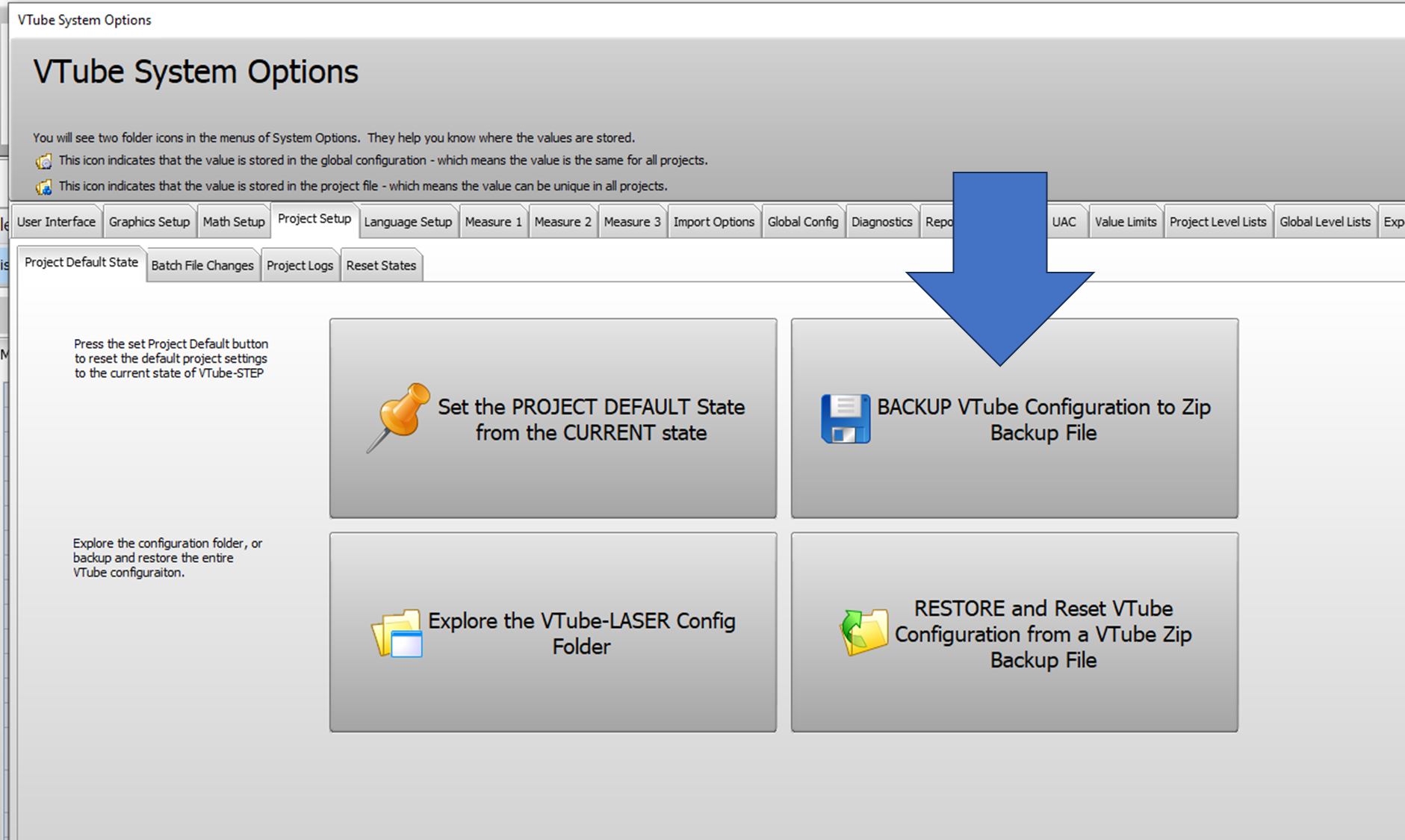The image size is (1405, 840).
Task: Open the Batch File Changes sub-tab
Action: [202, 266]
